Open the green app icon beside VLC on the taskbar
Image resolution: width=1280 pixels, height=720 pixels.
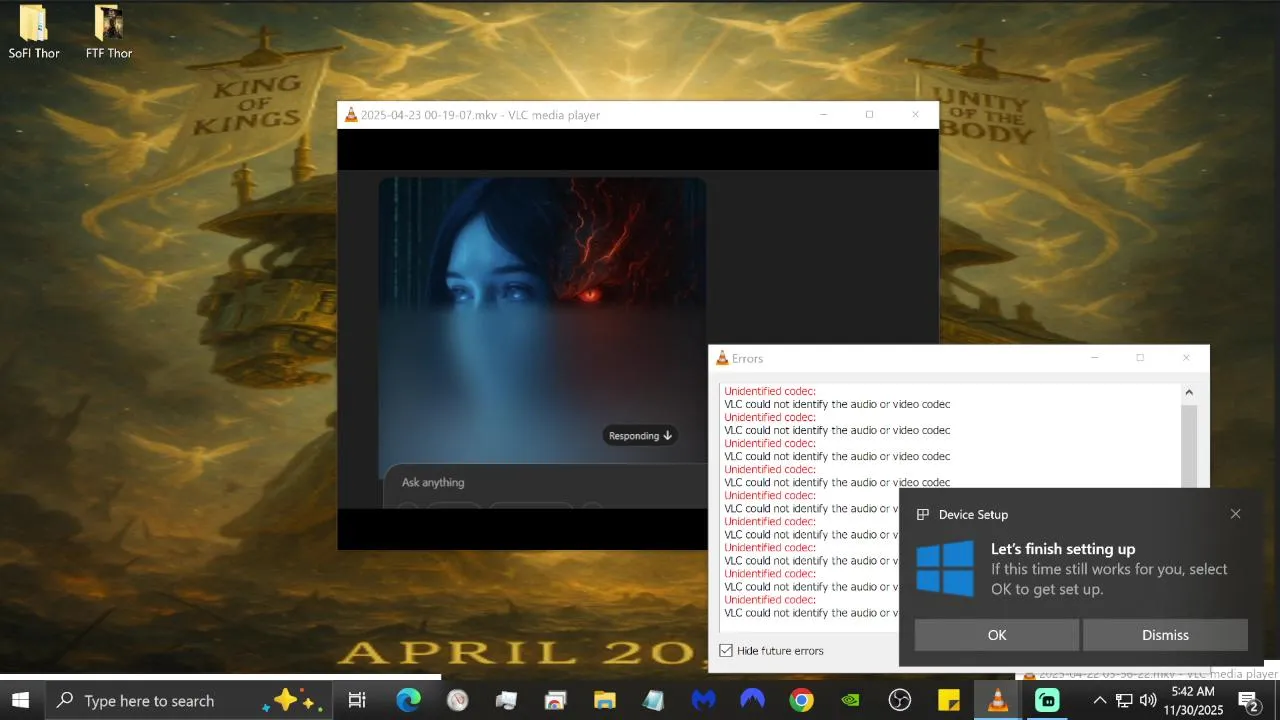(x=1047, y=701)
